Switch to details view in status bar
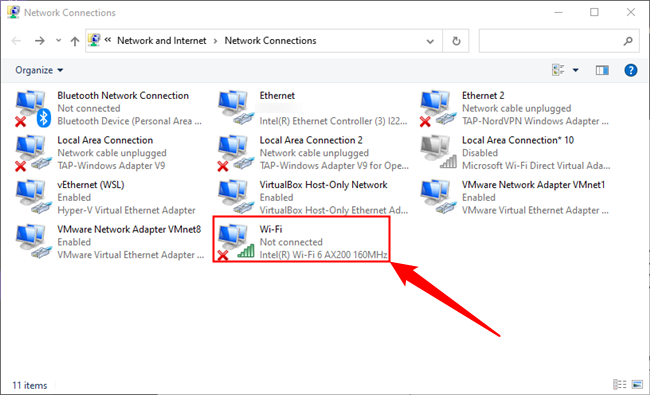 (619, 384)
